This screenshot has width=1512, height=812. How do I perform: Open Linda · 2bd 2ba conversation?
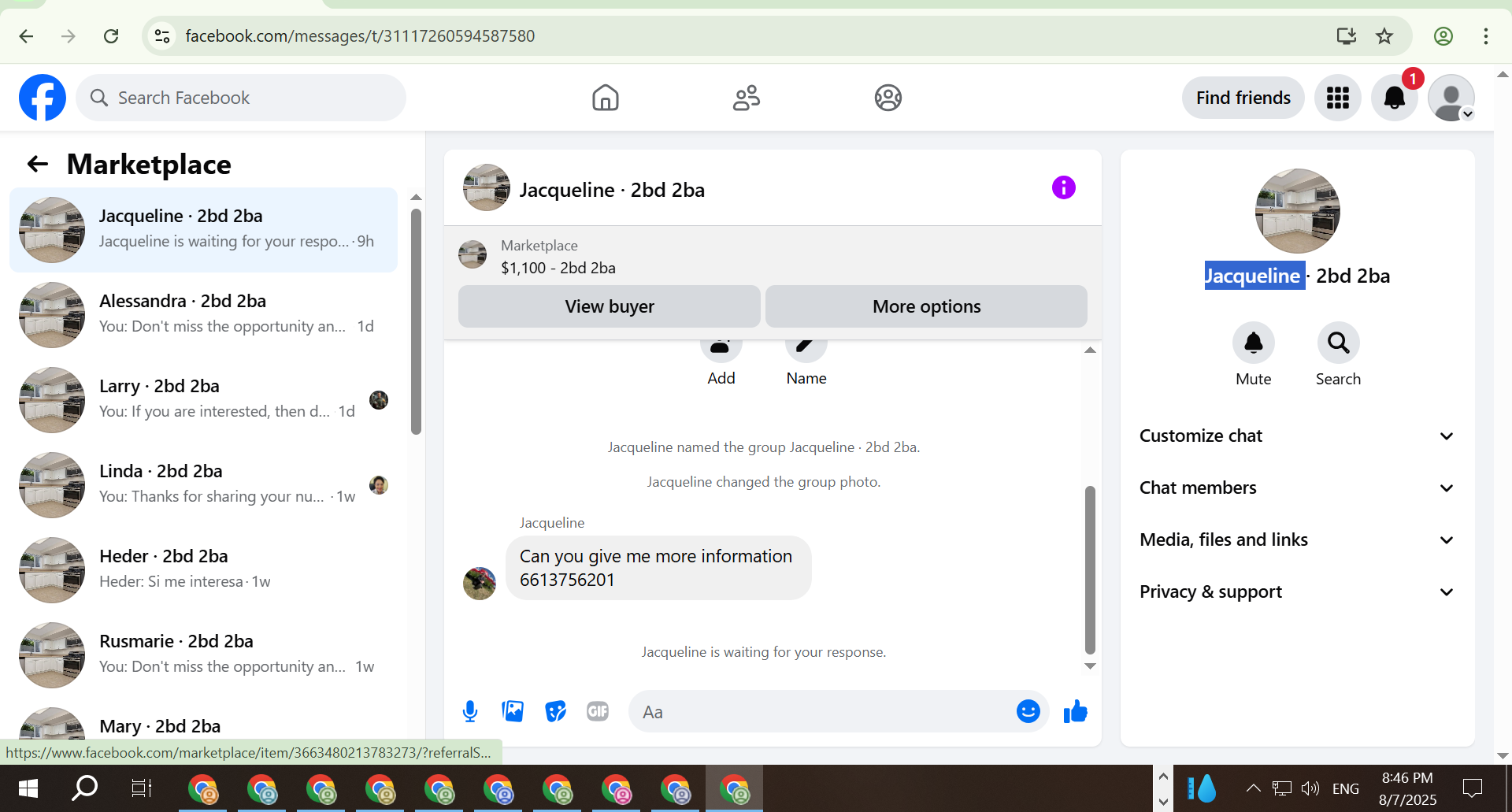point(203,485)
